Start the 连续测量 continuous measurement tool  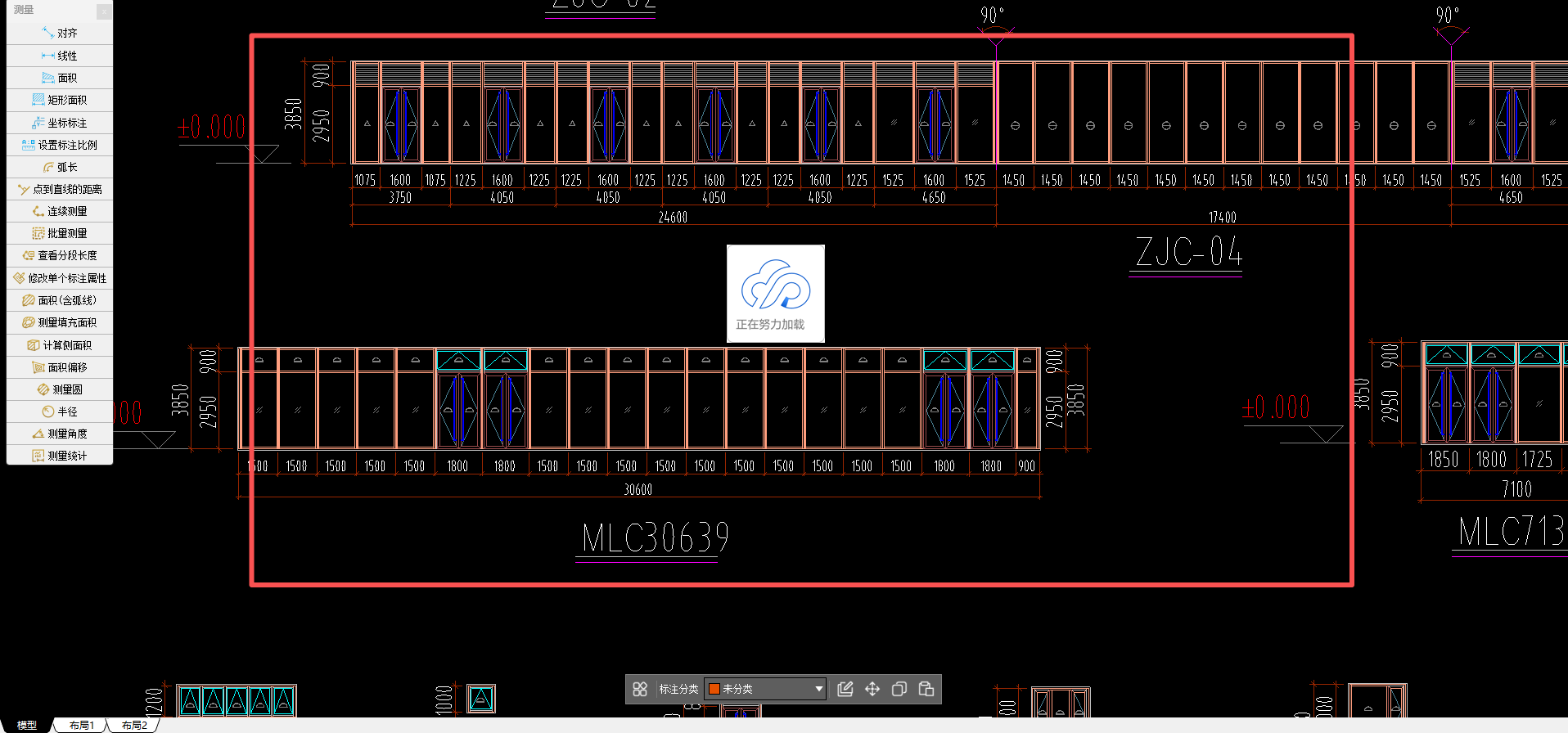pos(60,211)
